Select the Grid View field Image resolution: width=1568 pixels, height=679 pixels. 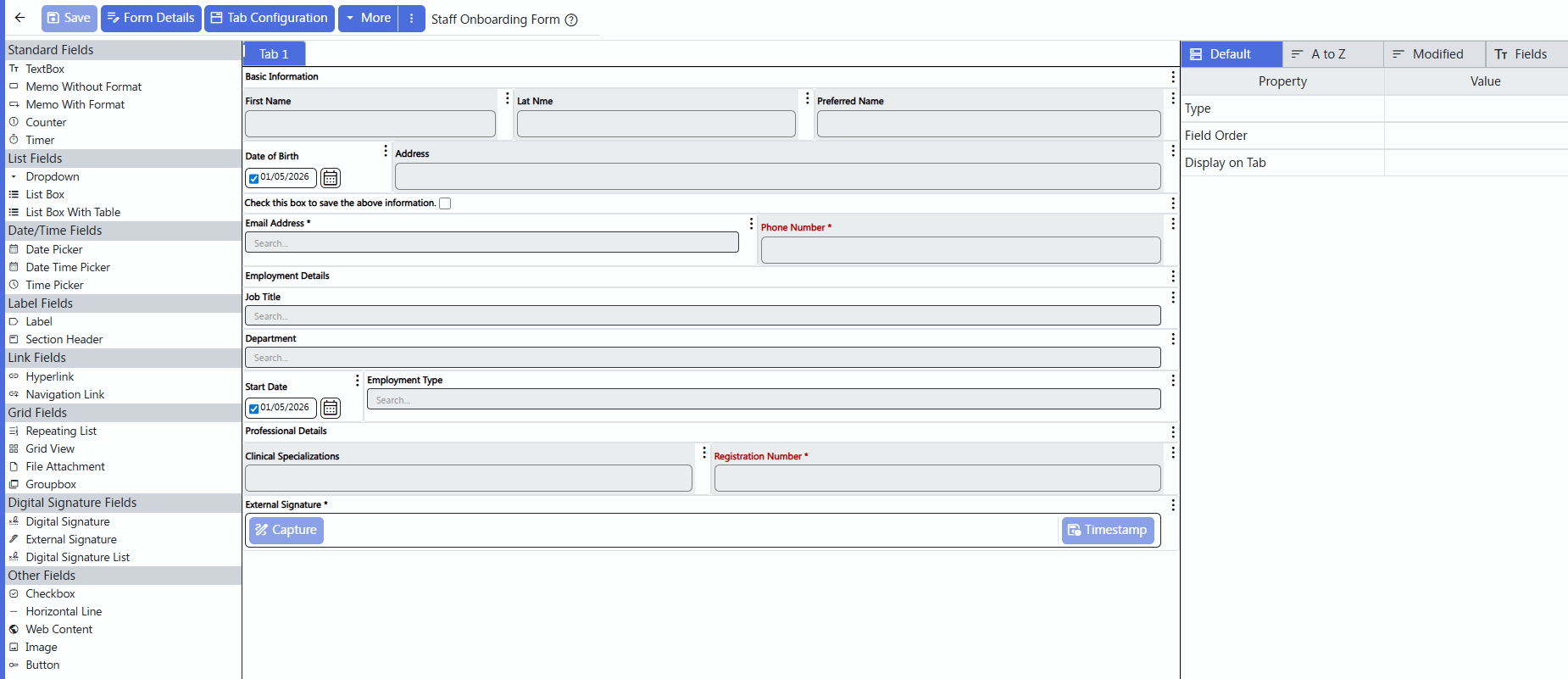click(x=50, y=448)
